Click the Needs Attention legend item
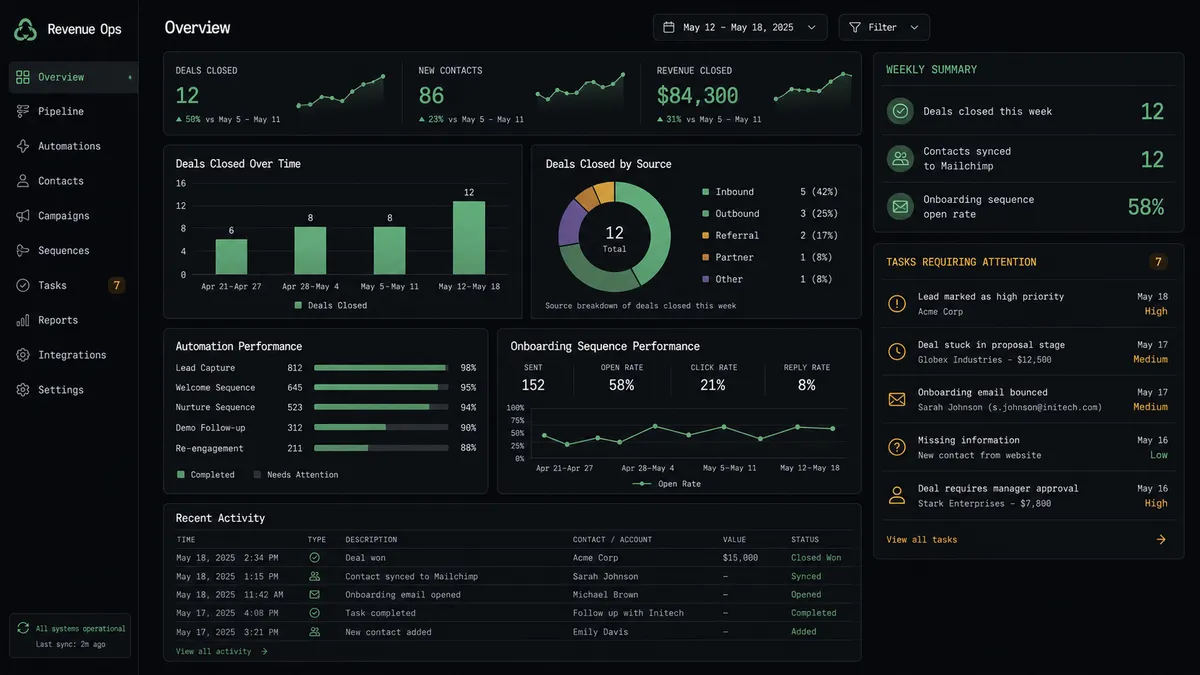1200x675 pixels. (296, 475)
